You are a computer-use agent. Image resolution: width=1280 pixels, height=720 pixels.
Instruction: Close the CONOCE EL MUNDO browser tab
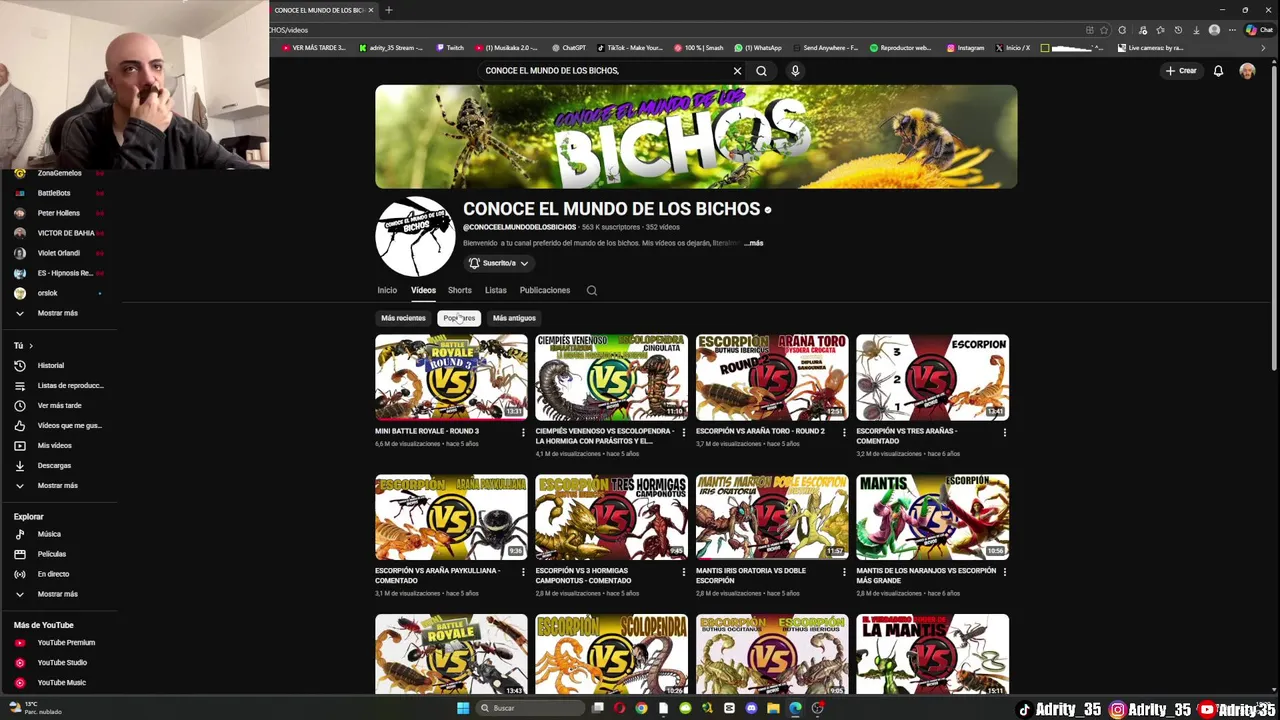tap(371, 10)
